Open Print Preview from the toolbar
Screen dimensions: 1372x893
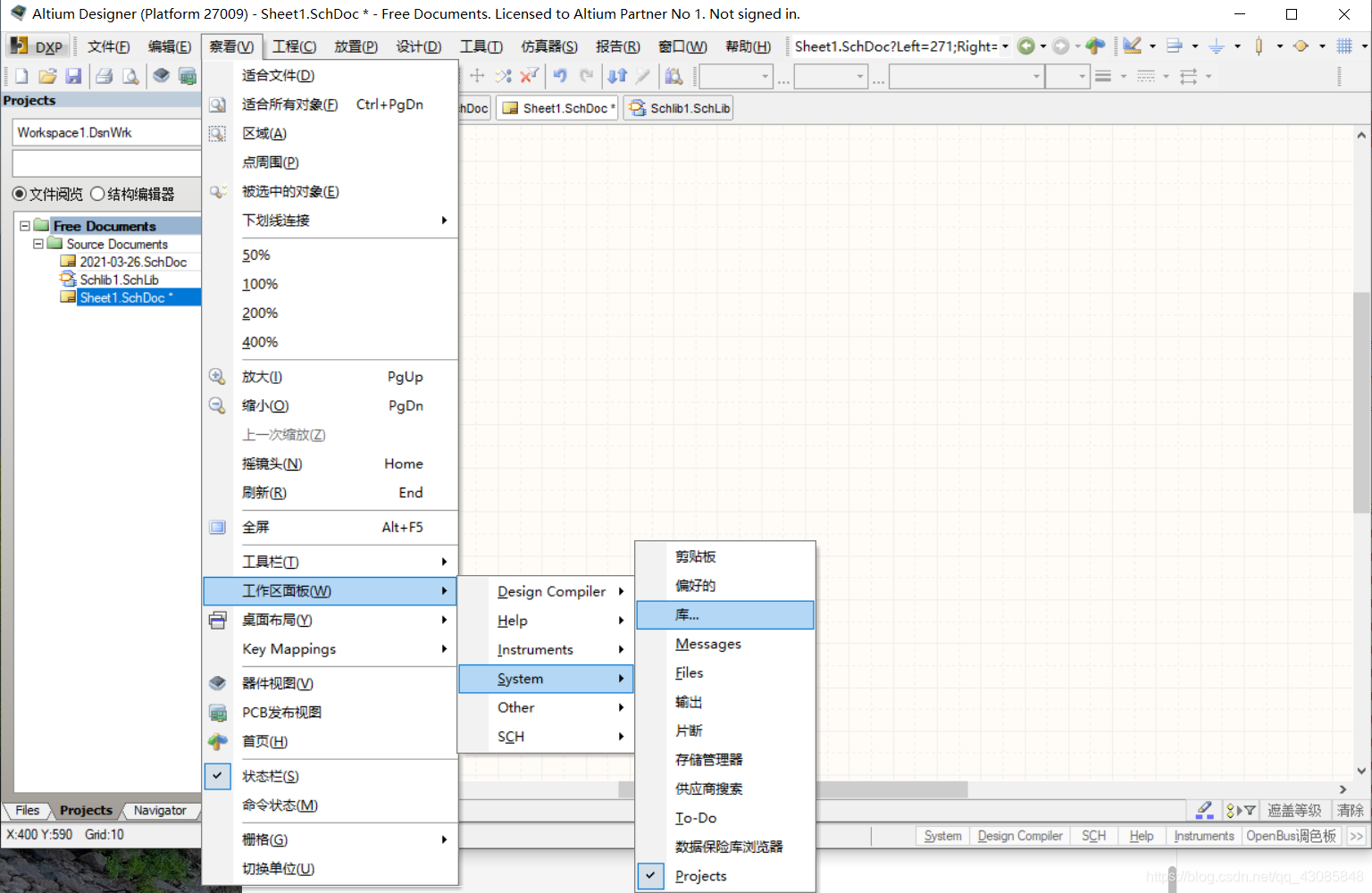coord(130,77)
